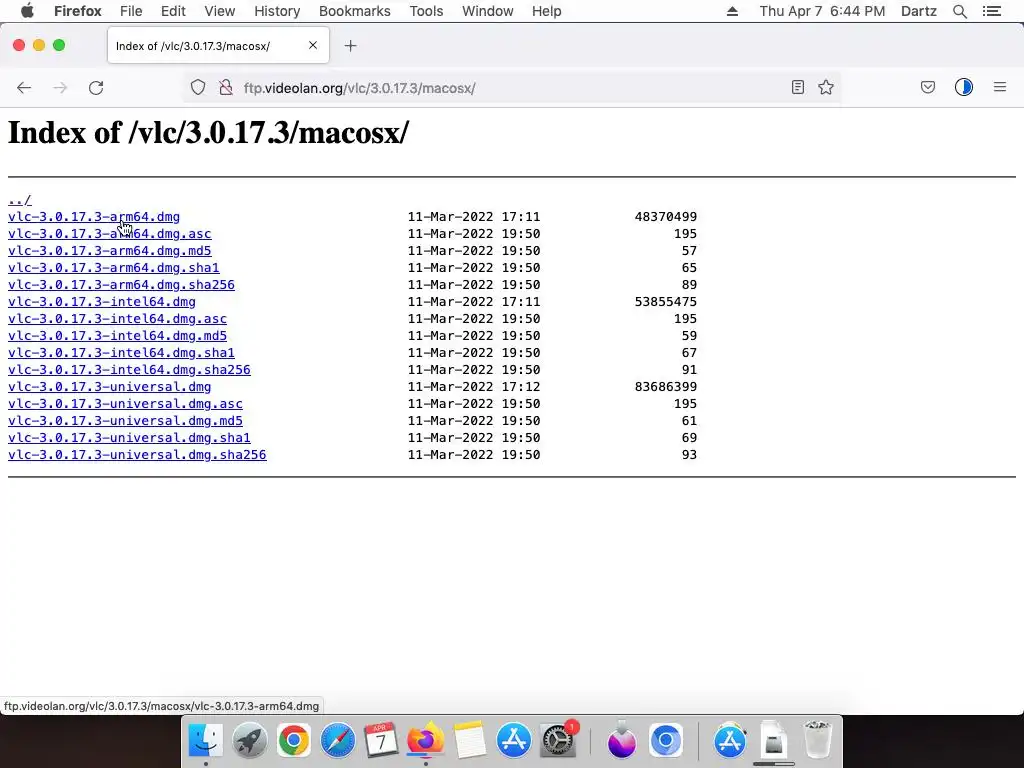Open vlc-3.0.17.3-intel64.dmg.sha256 link

[x=129, y=370]
